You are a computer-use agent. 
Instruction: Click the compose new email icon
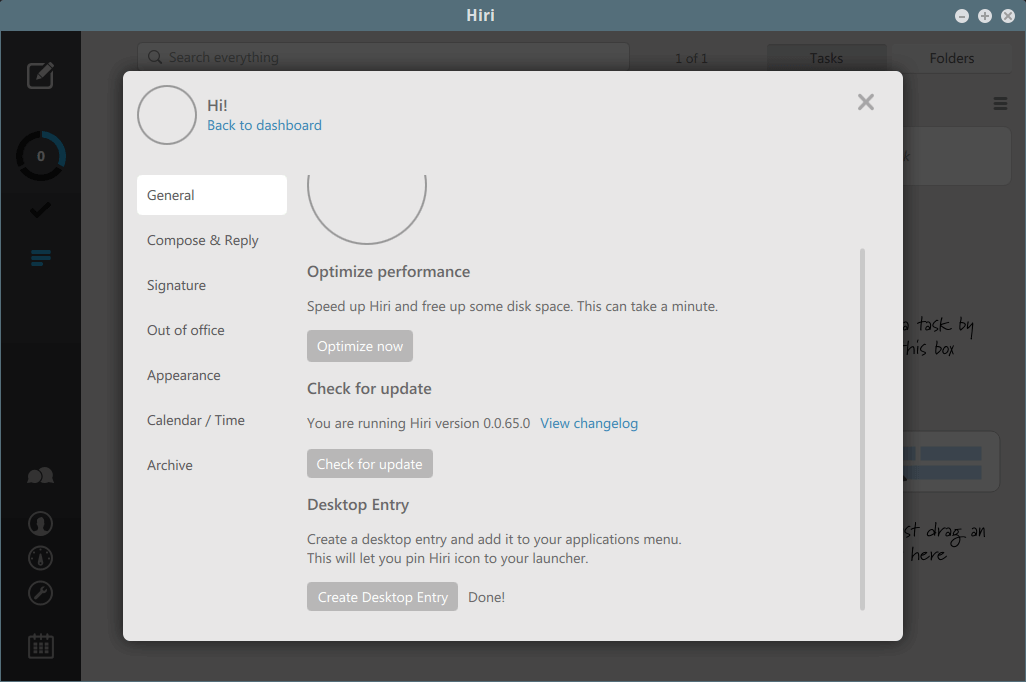[x=40, y=75]
